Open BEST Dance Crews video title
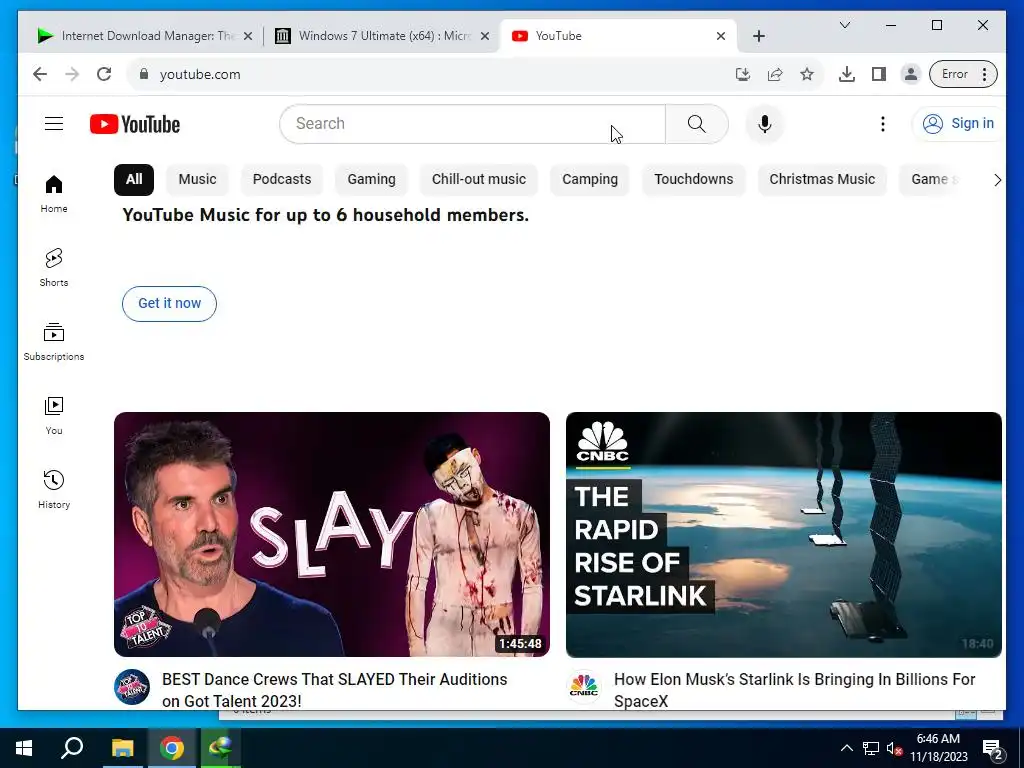This screenshot has width=1024, height=768. tap(334, 690)
